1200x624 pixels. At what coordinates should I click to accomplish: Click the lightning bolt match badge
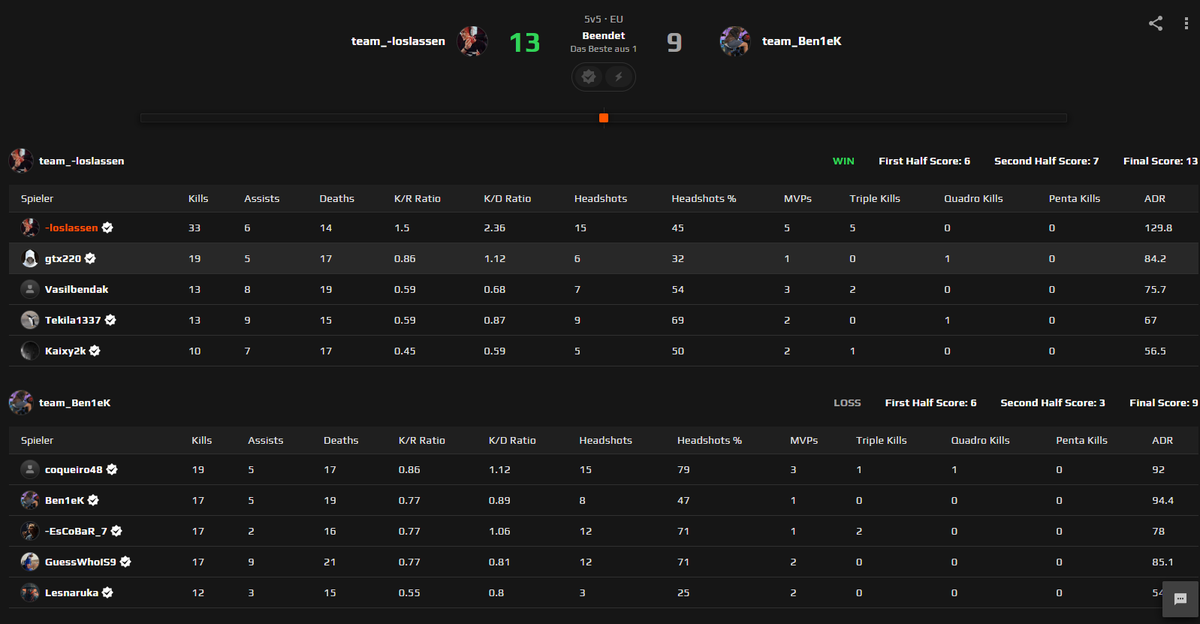[x=618, y=77]
